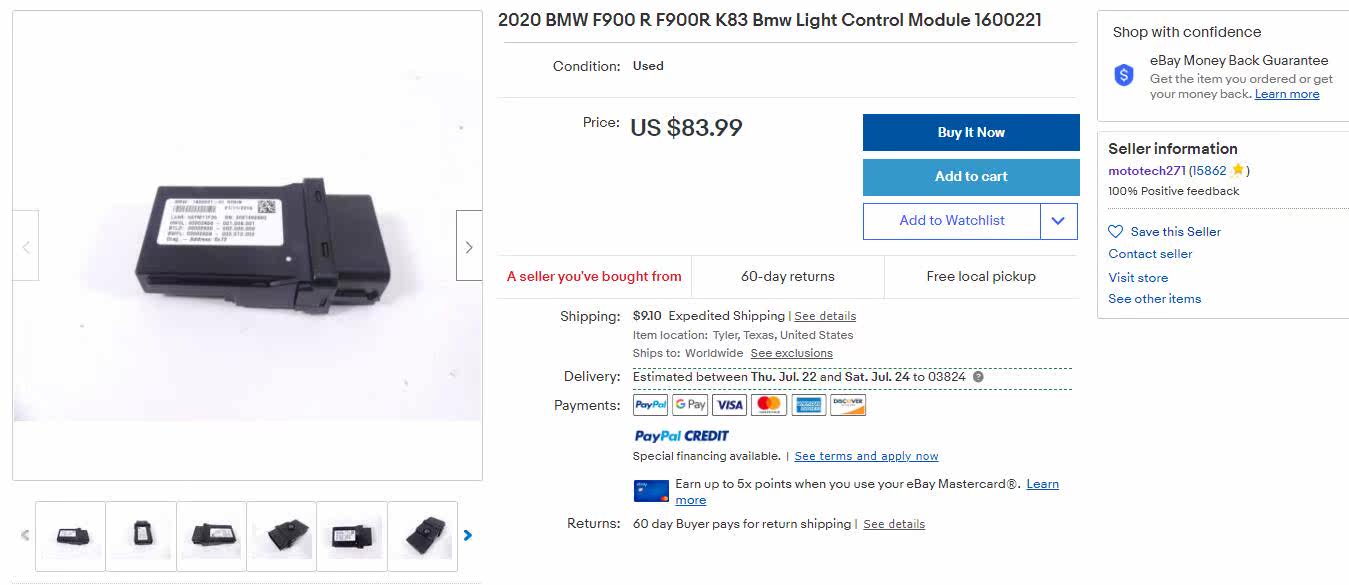The height and width of the screenshot is (585, 1349).
Task: Show next product image with right arrow
Action: (469, 246)
